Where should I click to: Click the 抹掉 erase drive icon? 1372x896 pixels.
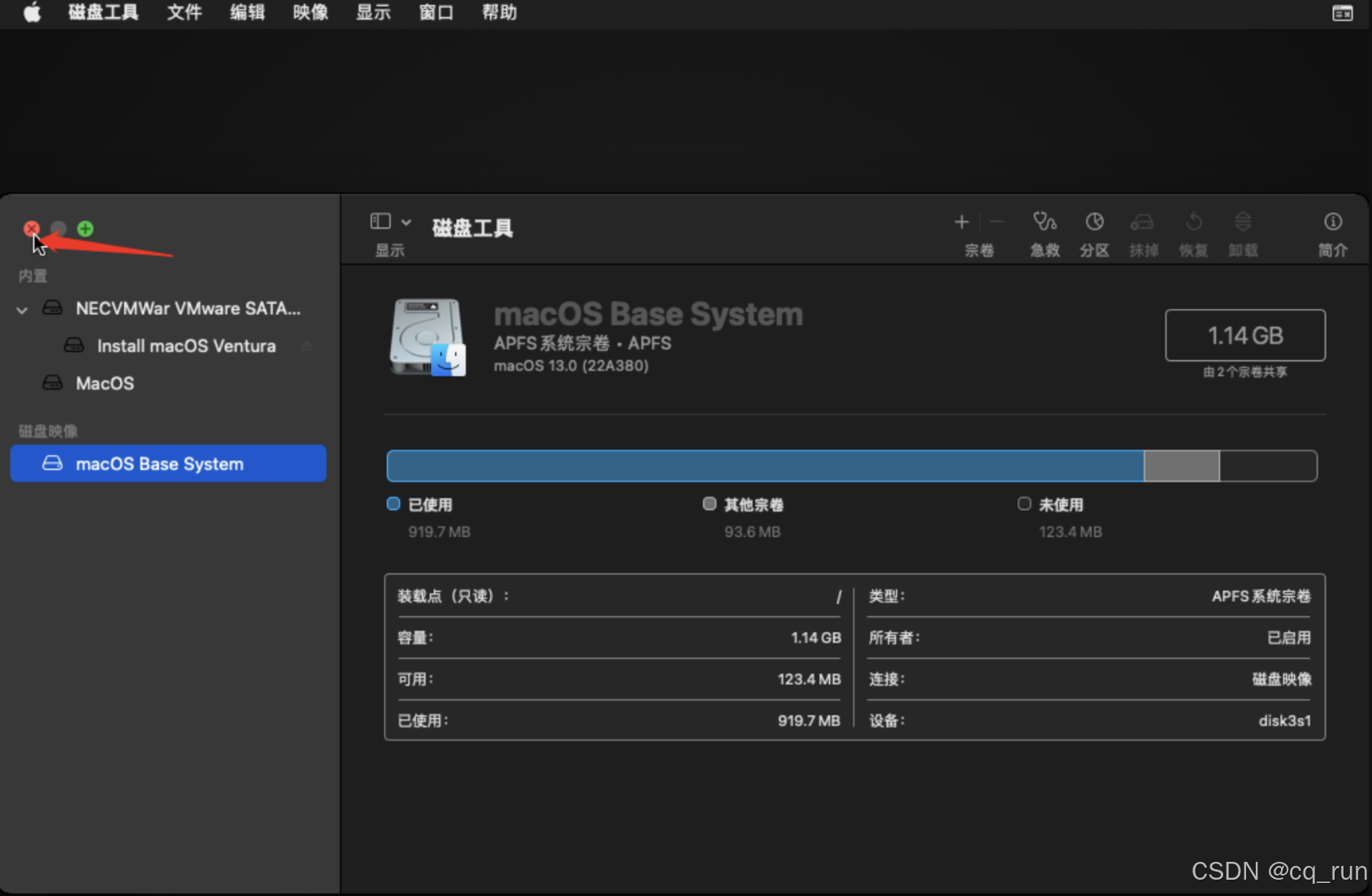coord(1142,221)
